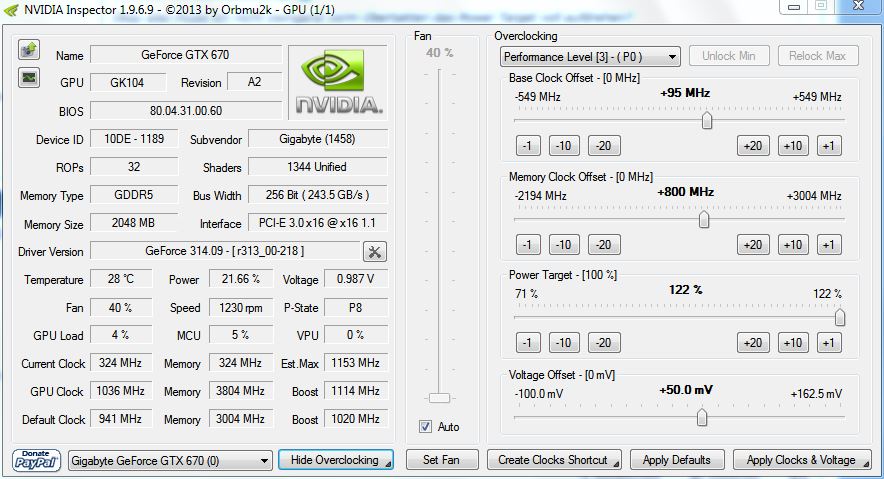Increase Memory Clock Offset by 20

[x=753, y=245]
